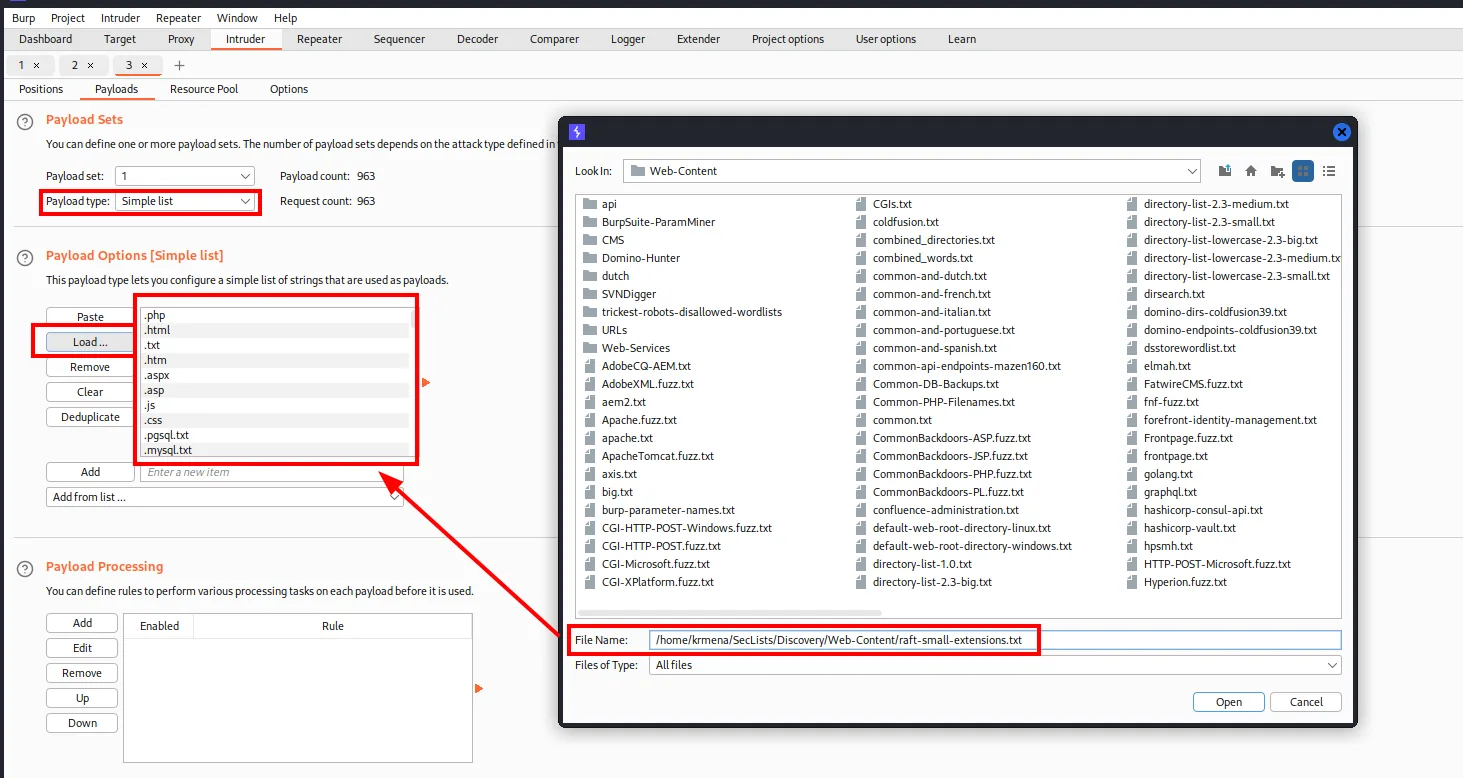Click the common.txt file icon
Screen dimensions: 1463x778
point(861,420)
